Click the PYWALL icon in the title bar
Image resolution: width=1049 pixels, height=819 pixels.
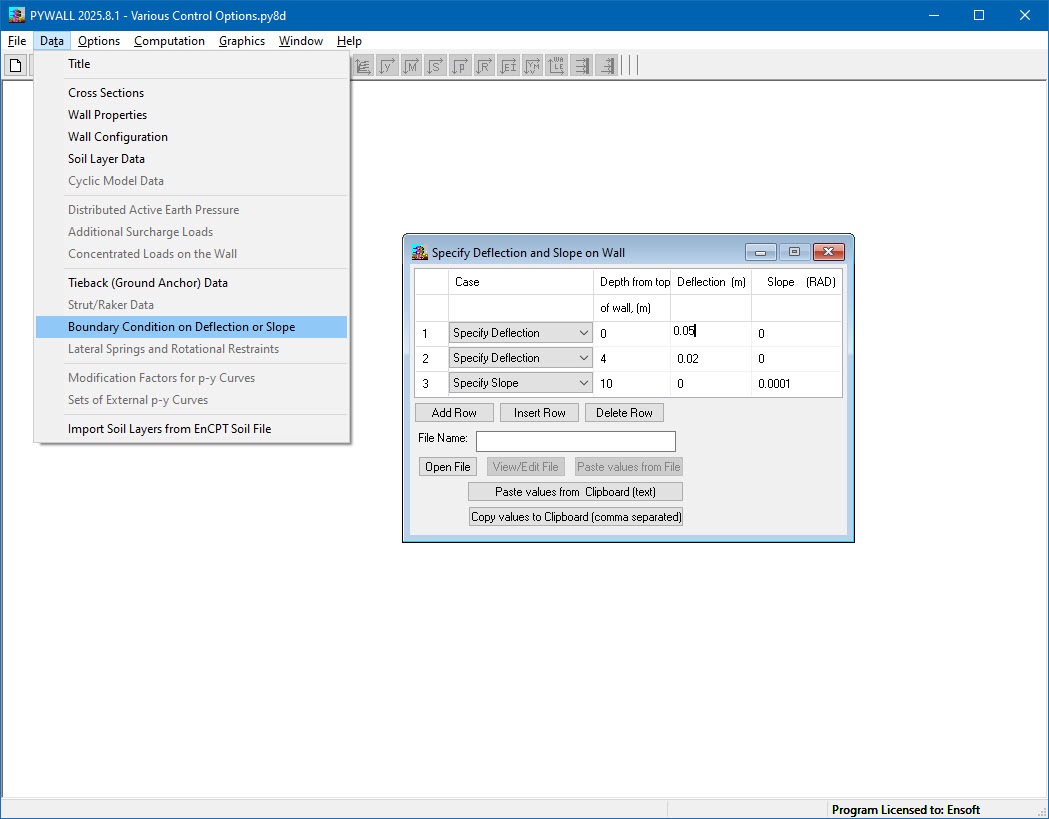pos(15,14)
